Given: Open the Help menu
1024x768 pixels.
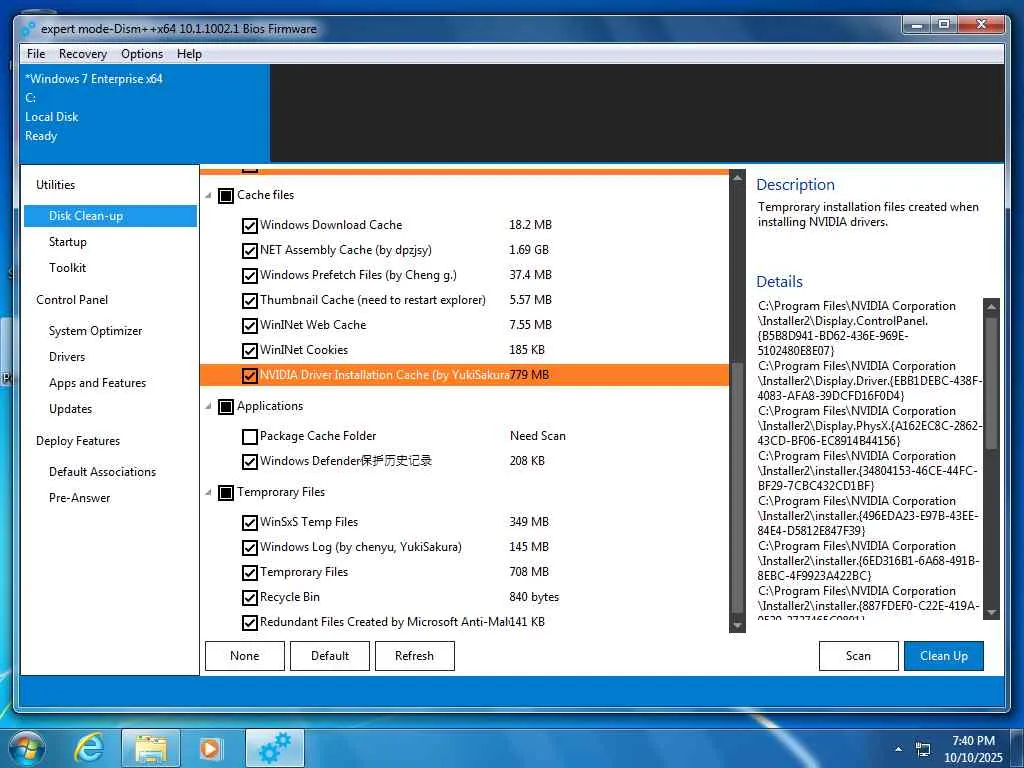Looking at the screenshot, I should click(189, 54).
